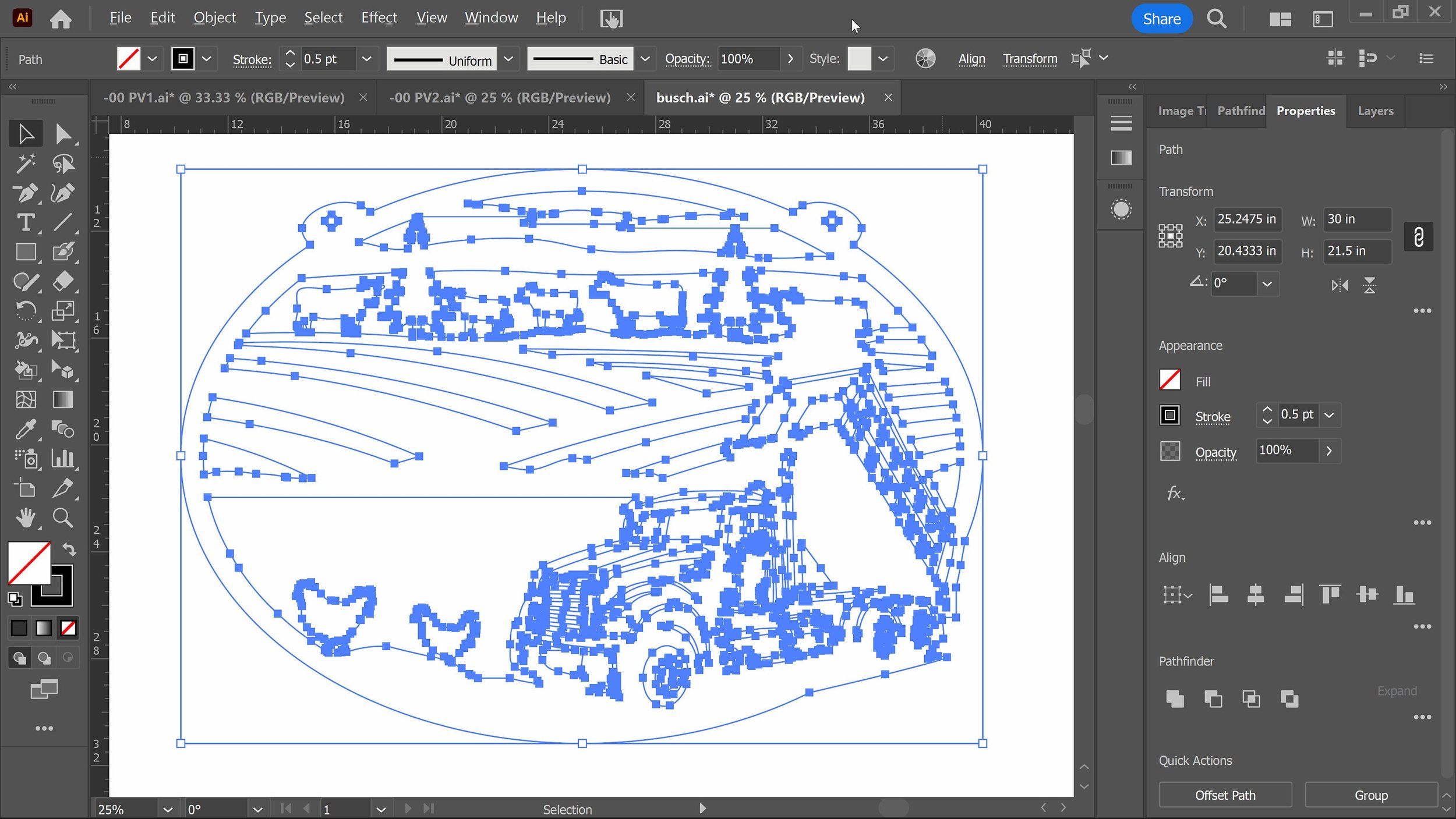Open Uniform variable width profile dropdown

508,59
